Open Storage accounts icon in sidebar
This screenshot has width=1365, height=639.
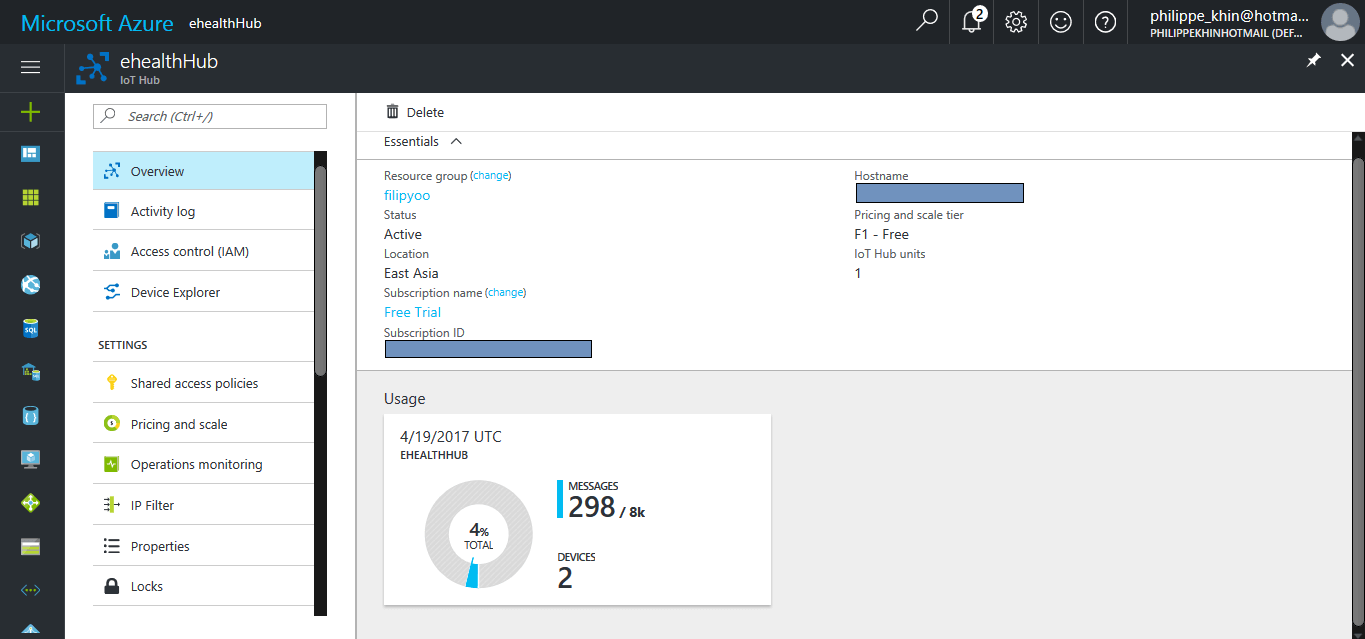(30, 547)
